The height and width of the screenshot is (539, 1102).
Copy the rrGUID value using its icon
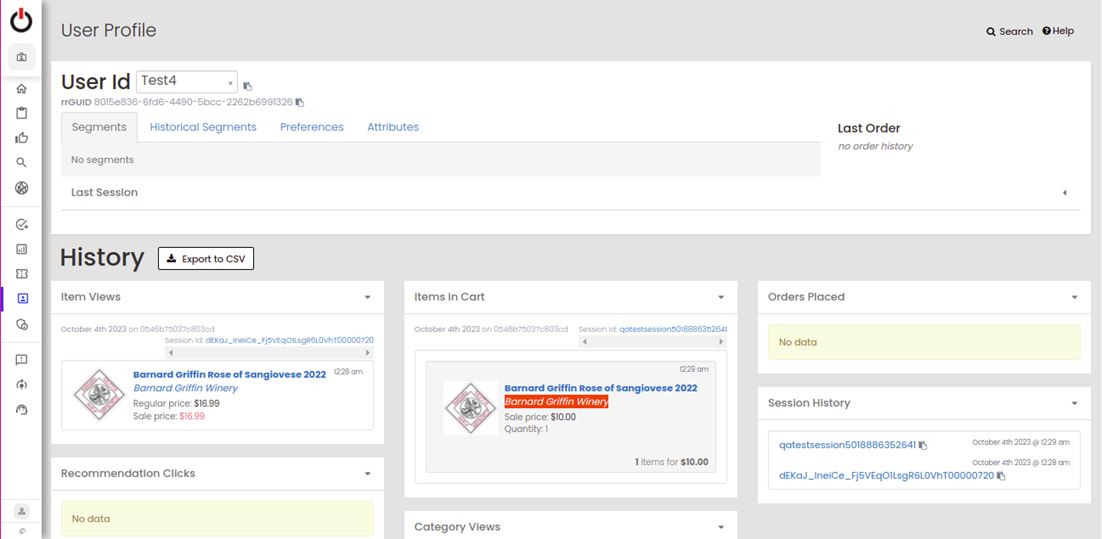point(300,102)
